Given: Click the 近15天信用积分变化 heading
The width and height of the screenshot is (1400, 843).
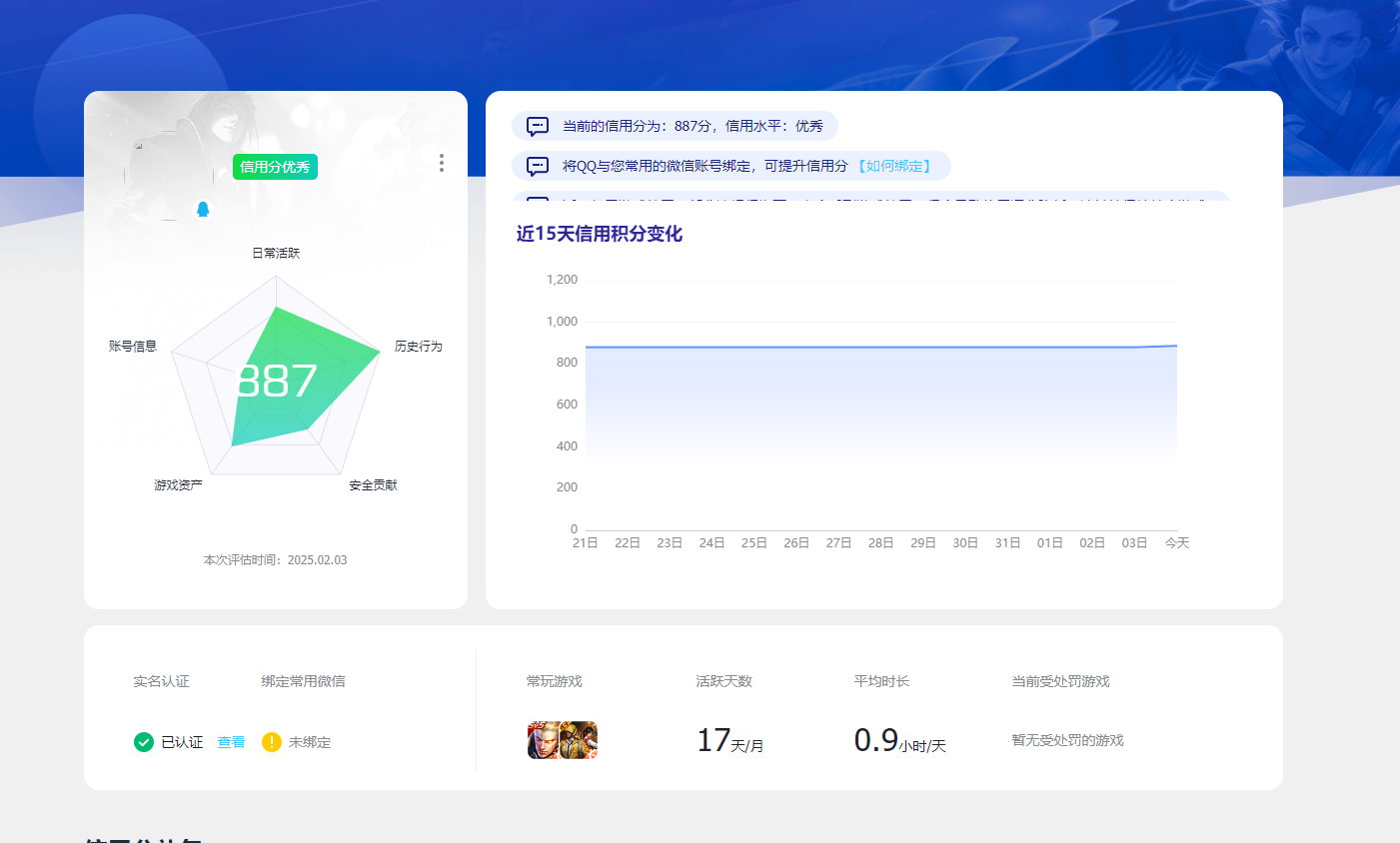Looking at the screenshot, I should tap(600, 234).
